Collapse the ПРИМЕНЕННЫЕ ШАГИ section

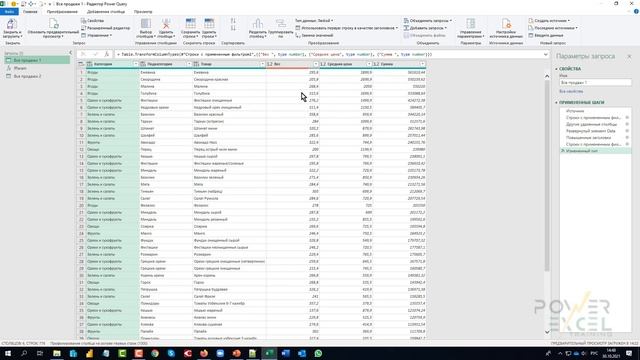pos(556,102)
